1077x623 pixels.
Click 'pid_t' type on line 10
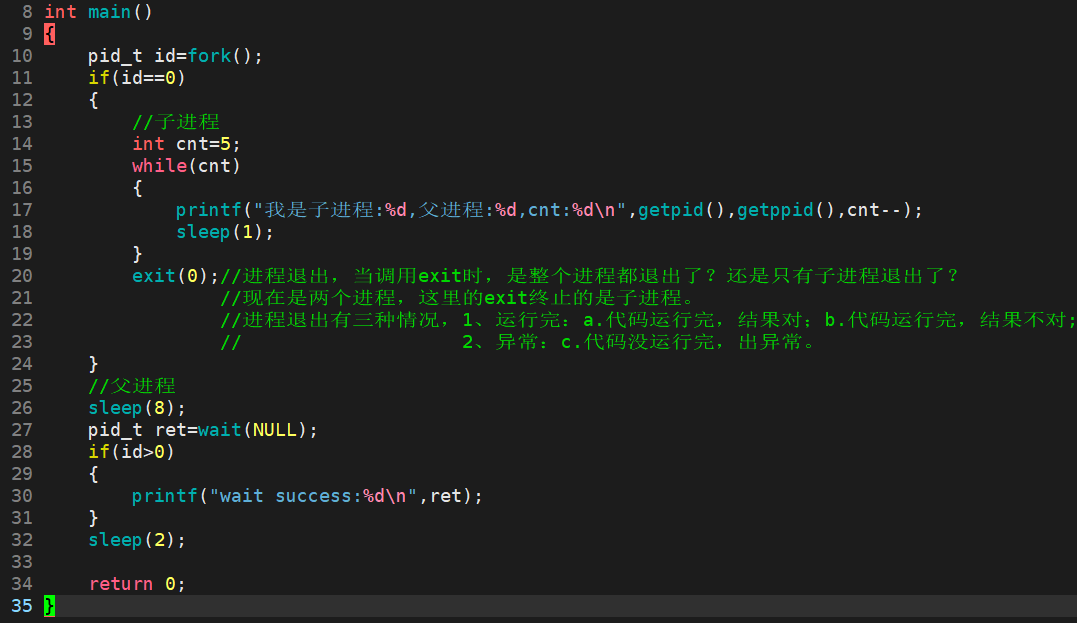click(115, 56)
